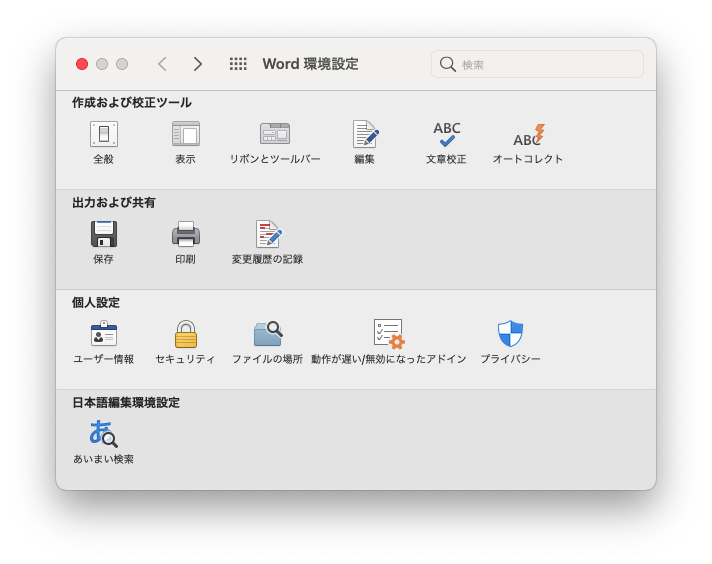Open the 保存 (Save) floppy disk icon

[x=104, y=234]
